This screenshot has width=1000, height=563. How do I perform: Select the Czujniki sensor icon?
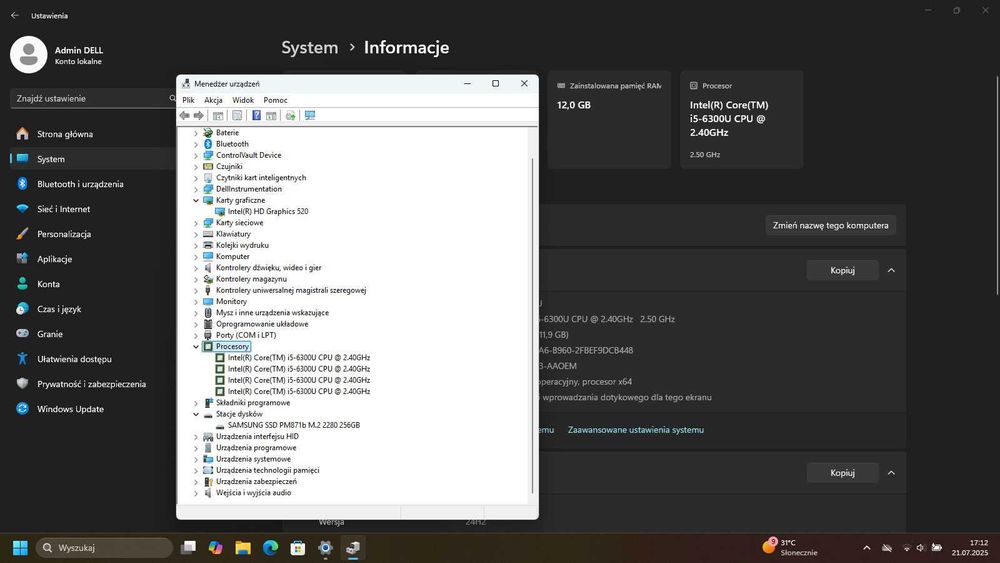tap(208, 166)
